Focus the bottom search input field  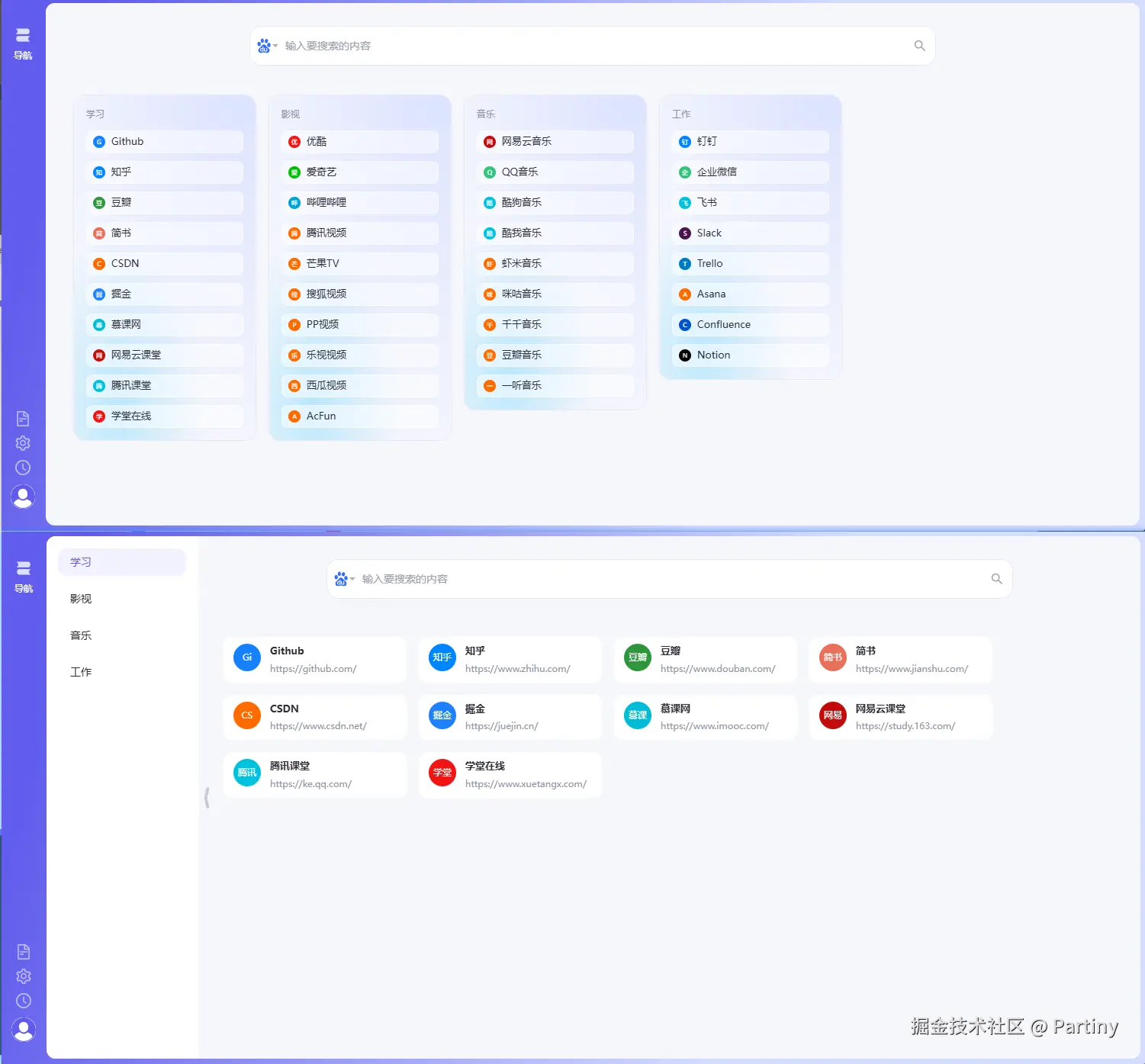coord(671,579)
